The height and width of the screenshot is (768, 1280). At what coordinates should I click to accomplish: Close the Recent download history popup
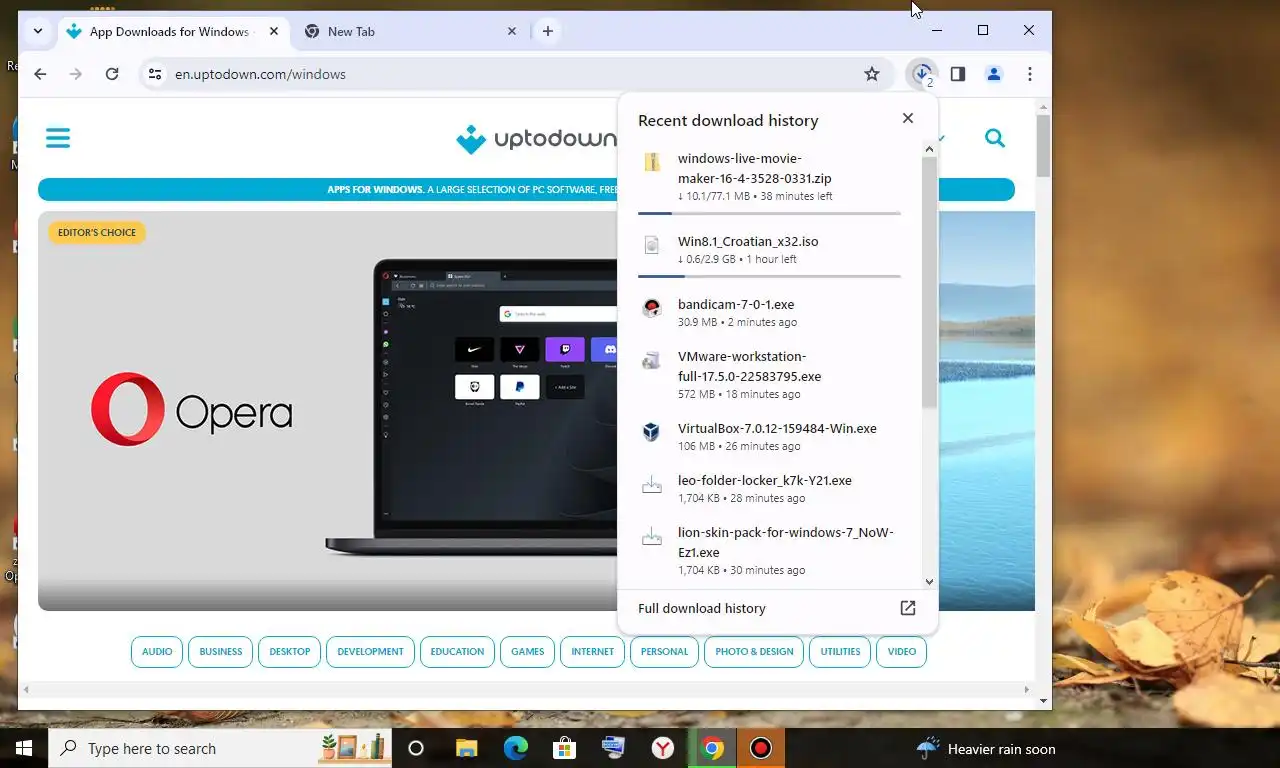click(908, 118)
